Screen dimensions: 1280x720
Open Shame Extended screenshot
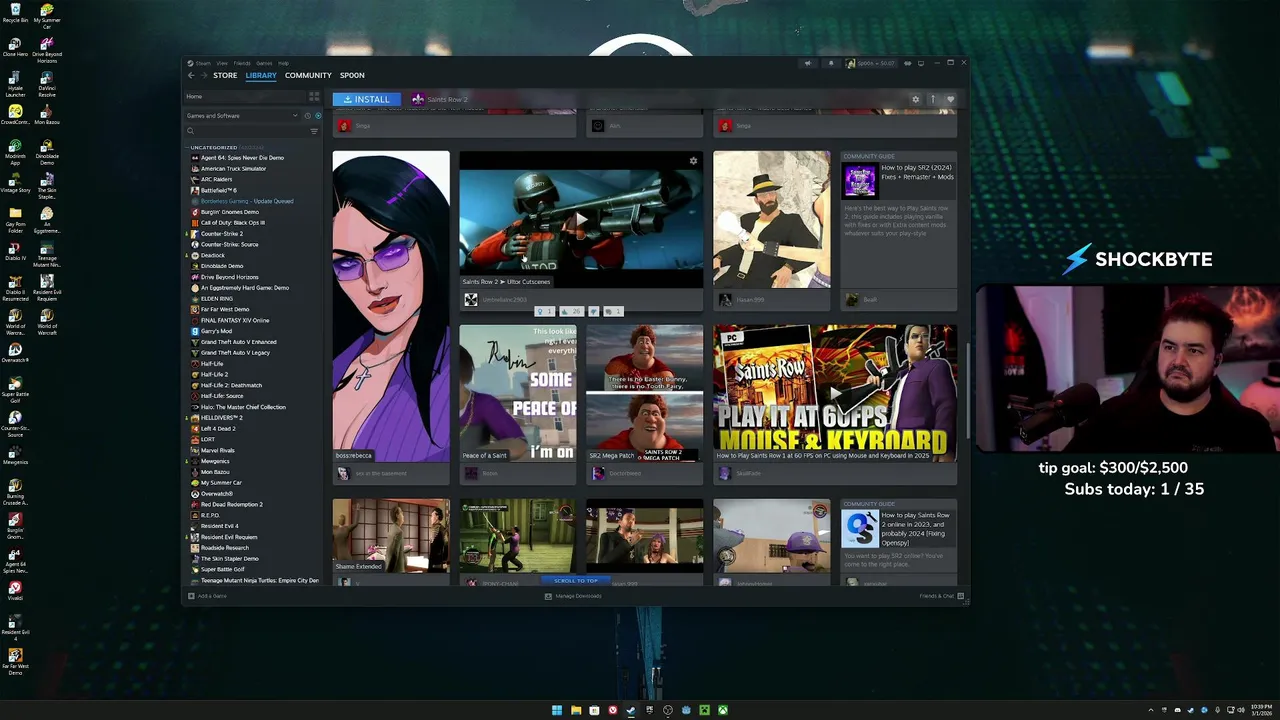pos(391,536)
